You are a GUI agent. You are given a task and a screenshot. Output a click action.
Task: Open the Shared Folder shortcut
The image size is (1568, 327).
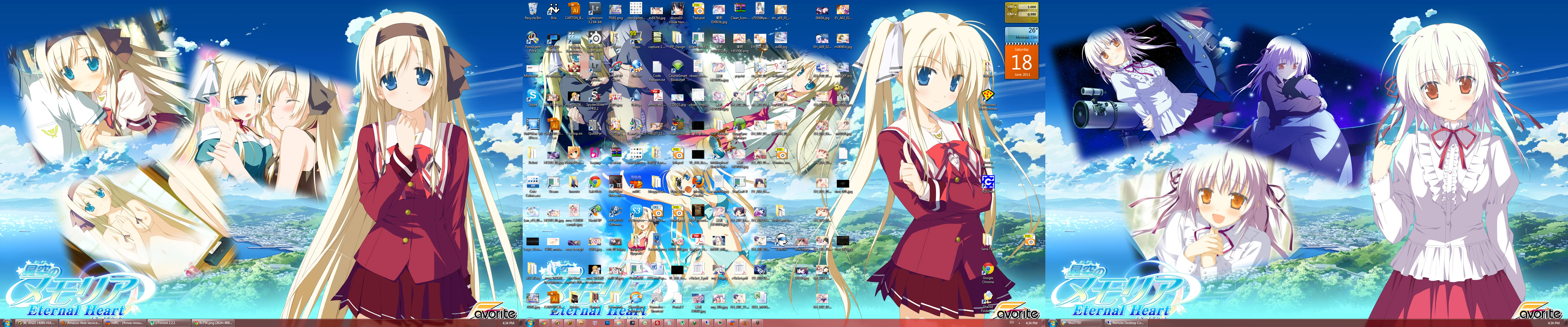(x=988, y=301)
